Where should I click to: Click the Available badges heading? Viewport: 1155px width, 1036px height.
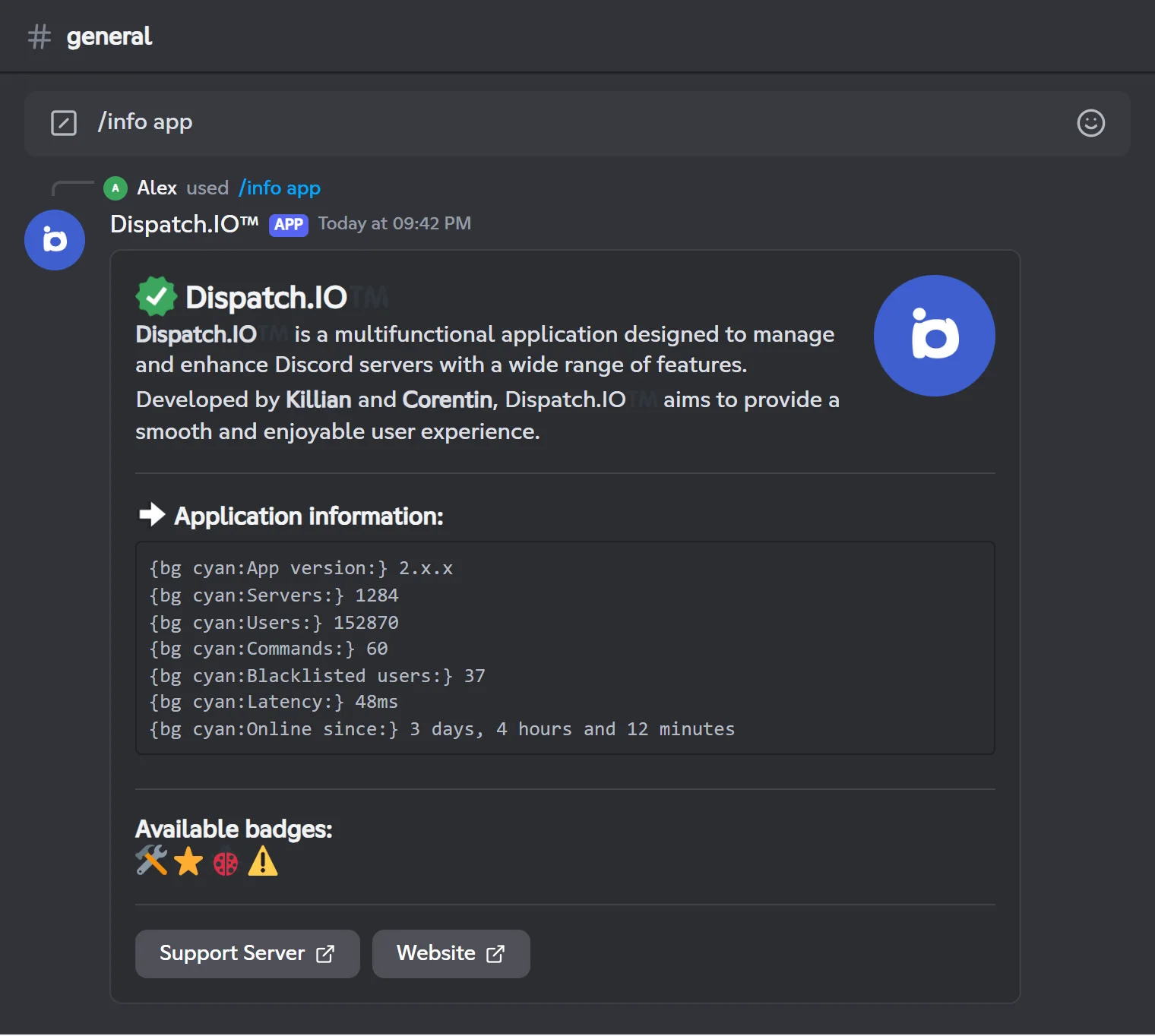pyautogui.click(x=234, y=829)
